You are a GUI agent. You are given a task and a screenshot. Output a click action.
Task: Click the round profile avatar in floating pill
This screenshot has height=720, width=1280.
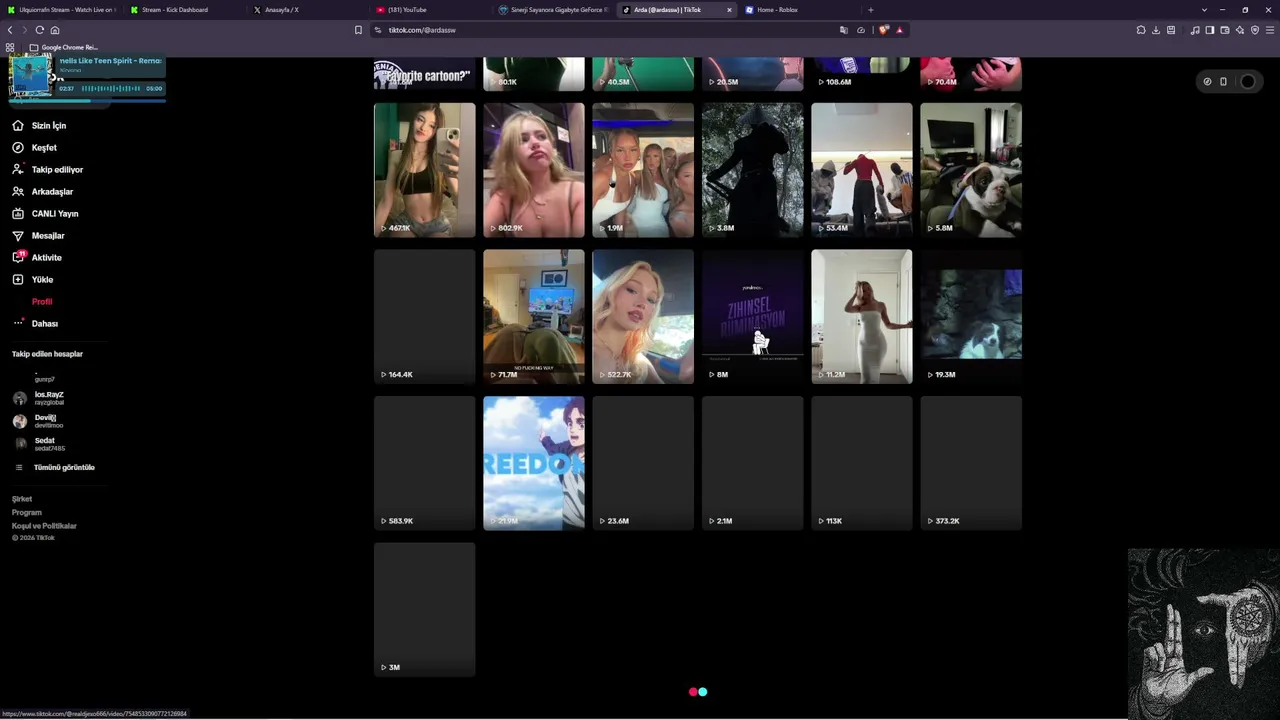click(1247, 82)
